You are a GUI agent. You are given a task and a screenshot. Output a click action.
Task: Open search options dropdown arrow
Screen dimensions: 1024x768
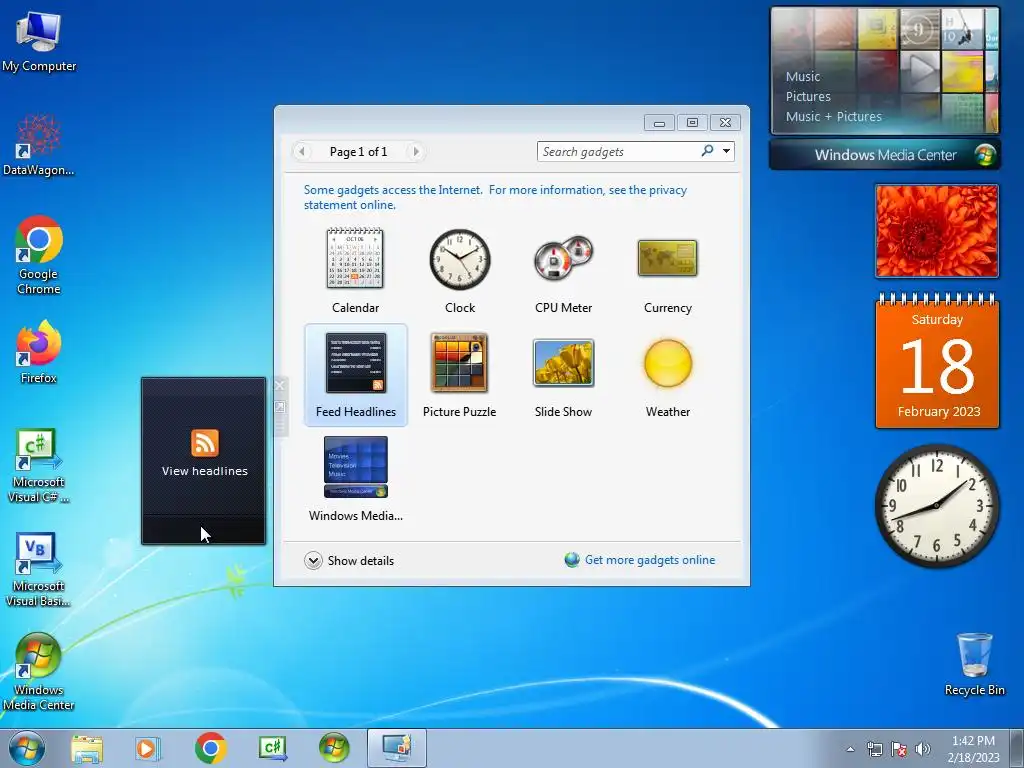(726, 152)
